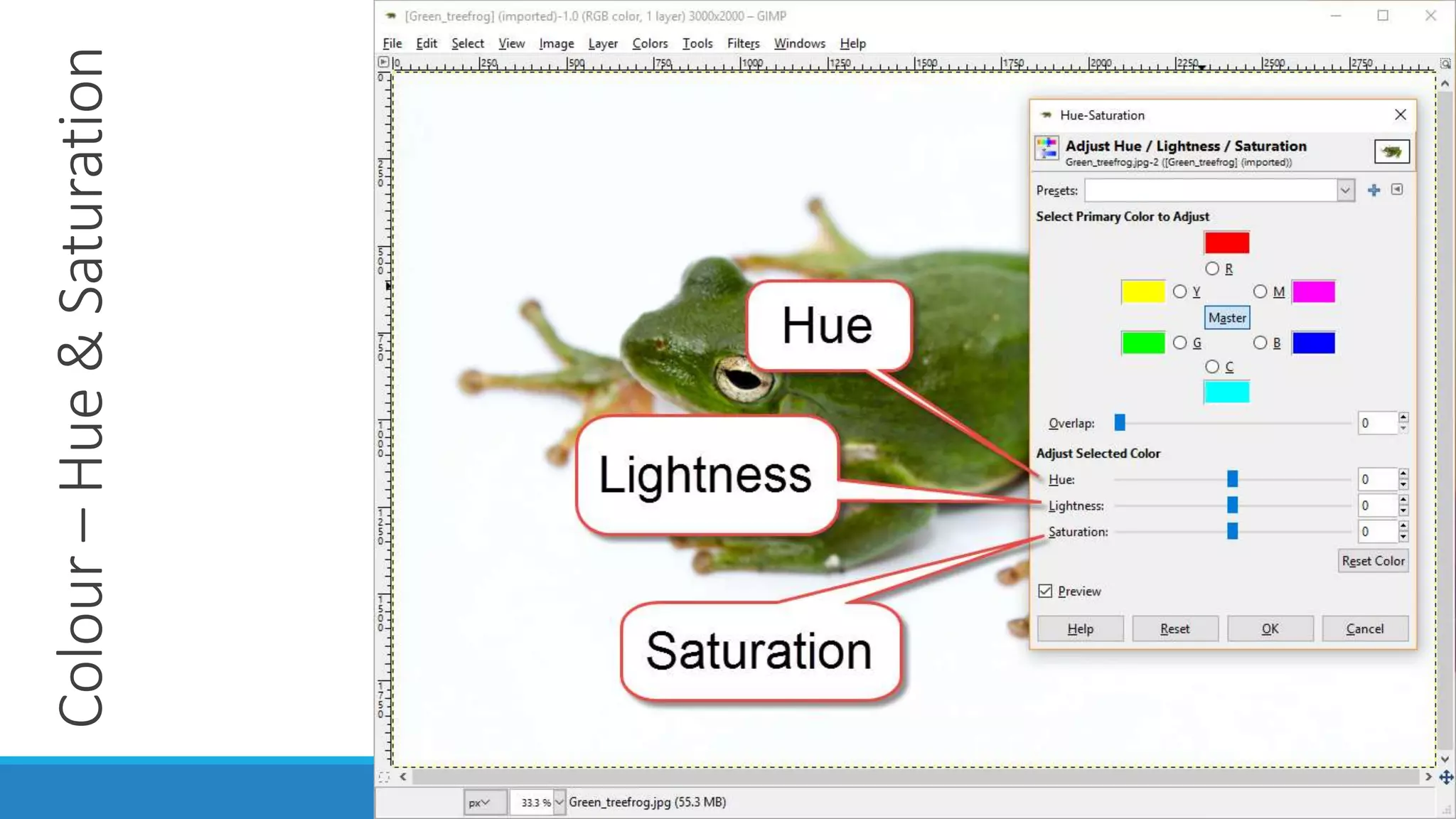Viewport: 1456px width, 819px height.
Task: Click the Saturation slider handle
Action: click(1232, 531)
